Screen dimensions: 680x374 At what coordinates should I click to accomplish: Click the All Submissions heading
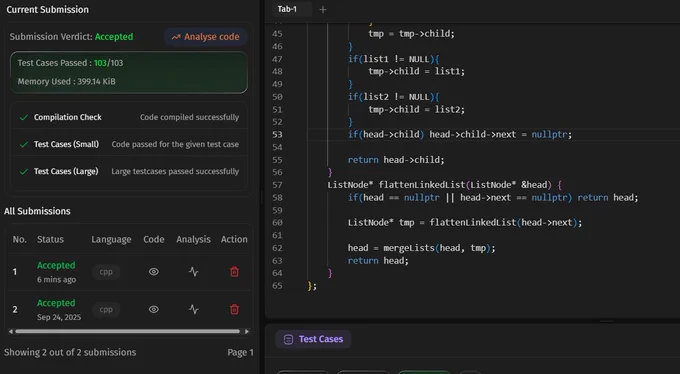(37, 211)
